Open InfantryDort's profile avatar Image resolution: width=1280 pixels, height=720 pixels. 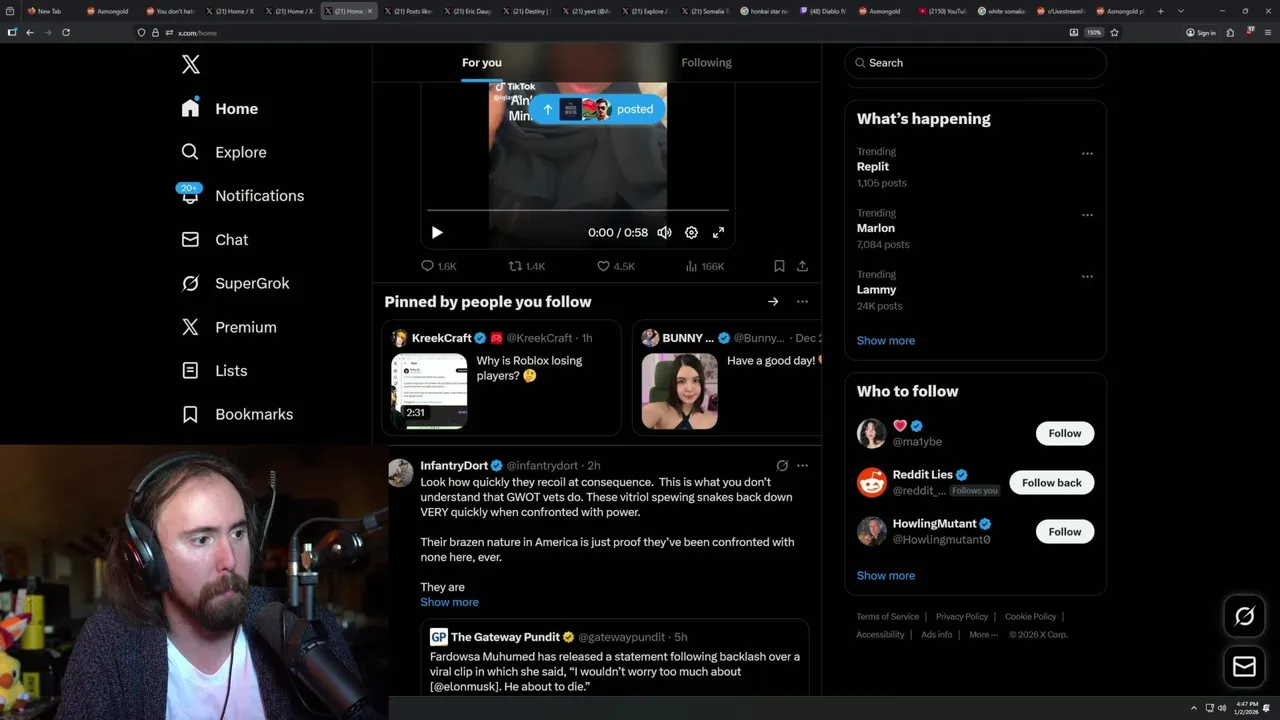click(x=401, y=473)
